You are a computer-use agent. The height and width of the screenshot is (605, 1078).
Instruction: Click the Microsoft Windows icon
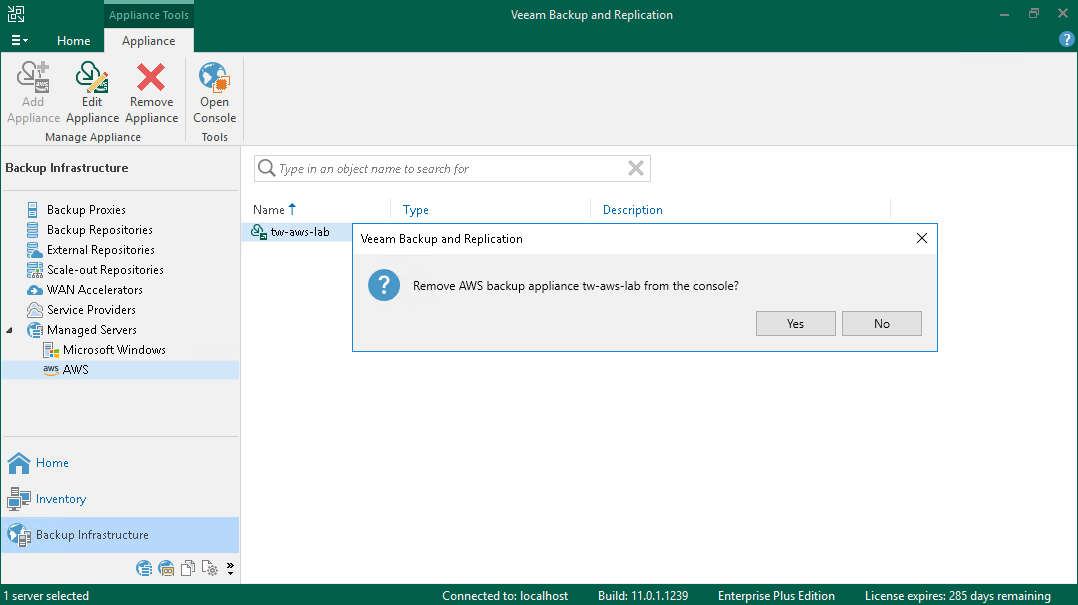[51, 350]
